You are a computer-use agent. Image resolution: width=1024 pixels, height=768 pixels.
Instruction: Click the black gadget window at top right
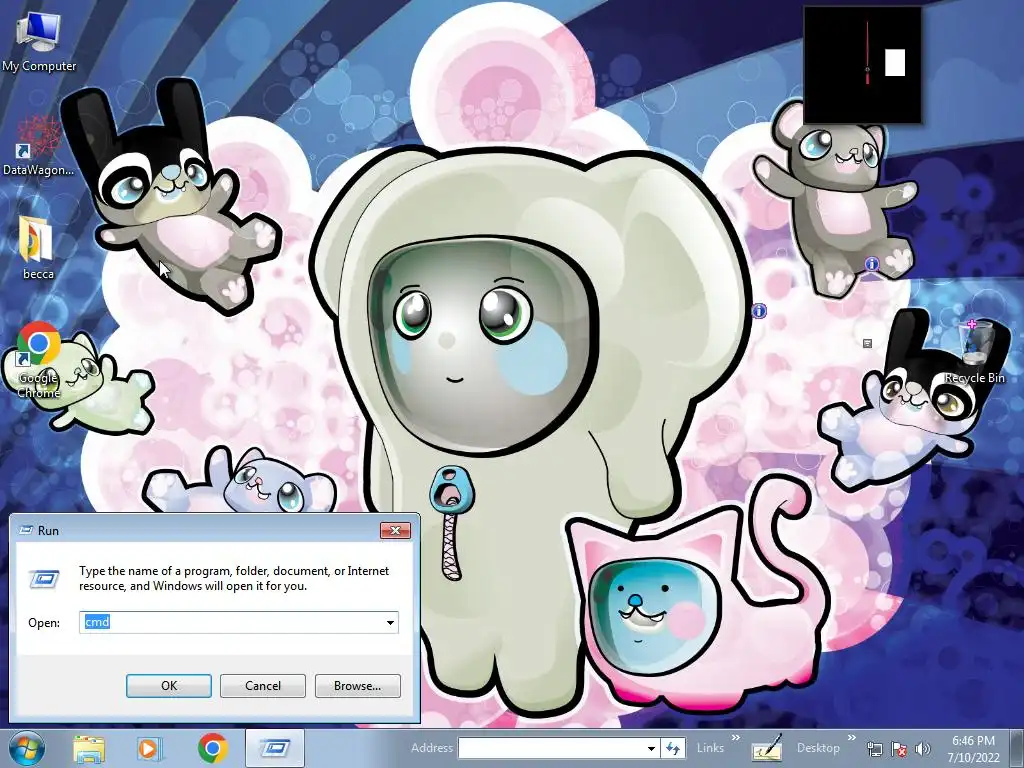(862, 65)
